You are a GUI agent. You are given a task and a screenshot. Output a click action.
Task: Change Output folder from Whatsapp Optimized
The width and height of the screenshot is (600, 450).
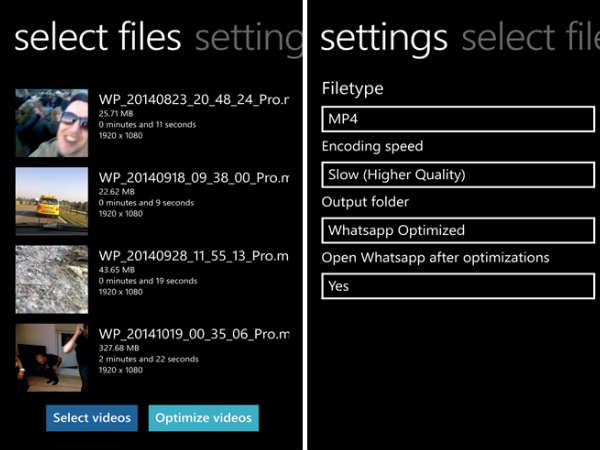(x=458, y=230)
